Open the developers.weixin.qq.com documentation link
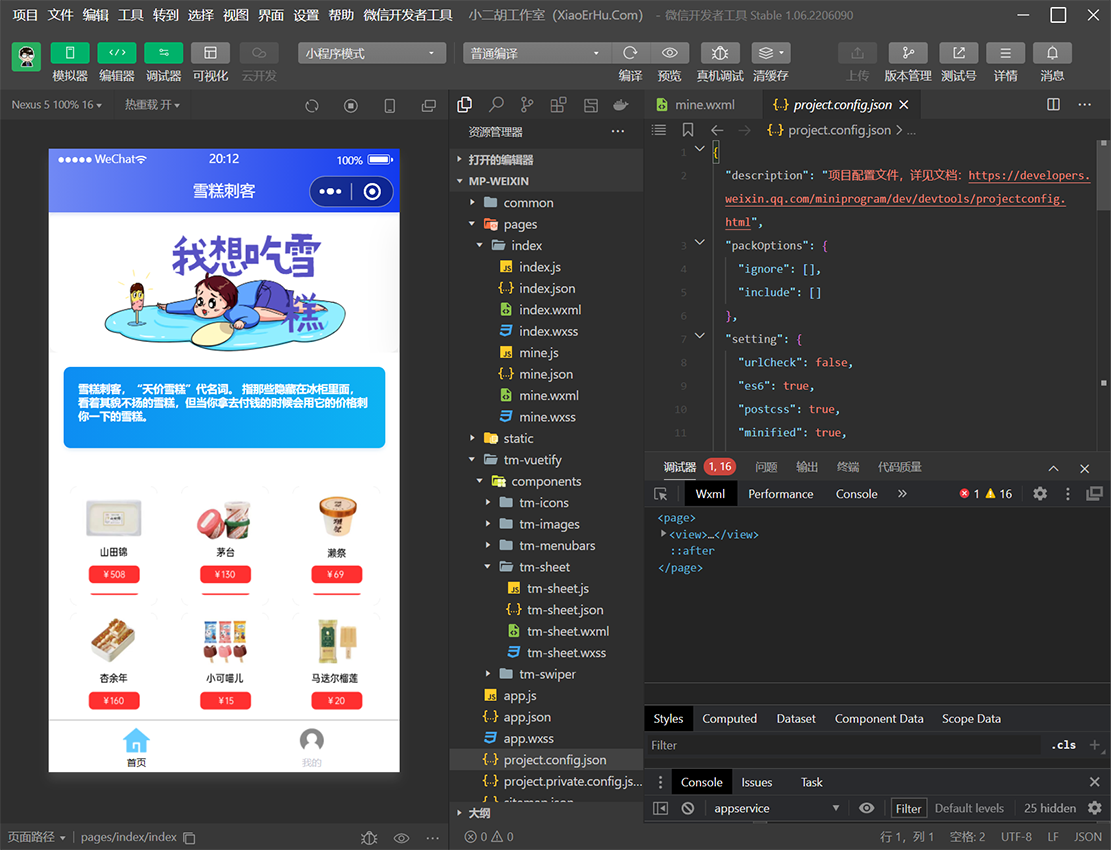This screenshot has height=850, width=1111. point(1028,175)
